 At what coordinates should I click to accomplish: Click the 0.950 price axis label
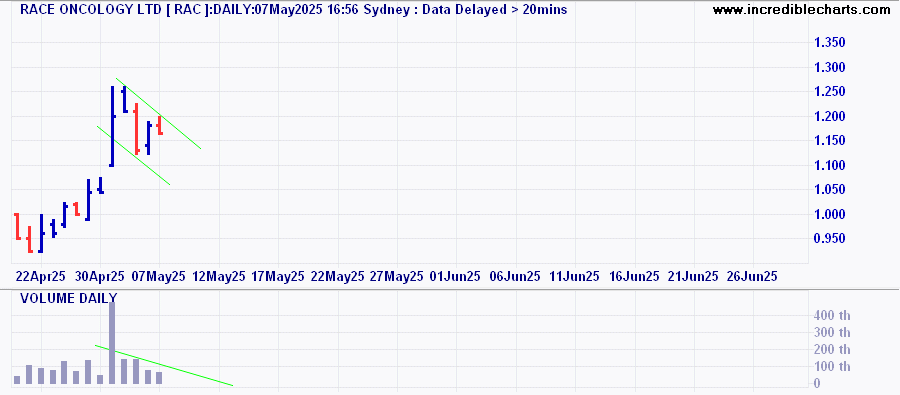830,238
